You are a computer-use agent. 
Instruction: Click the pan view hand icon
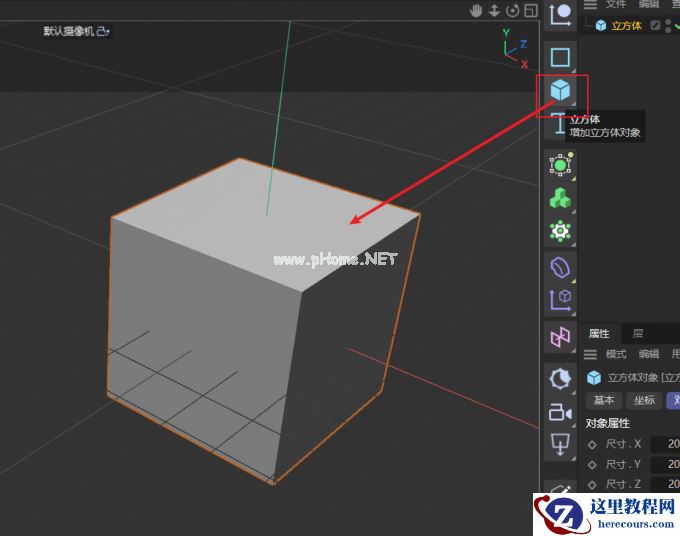477,11
